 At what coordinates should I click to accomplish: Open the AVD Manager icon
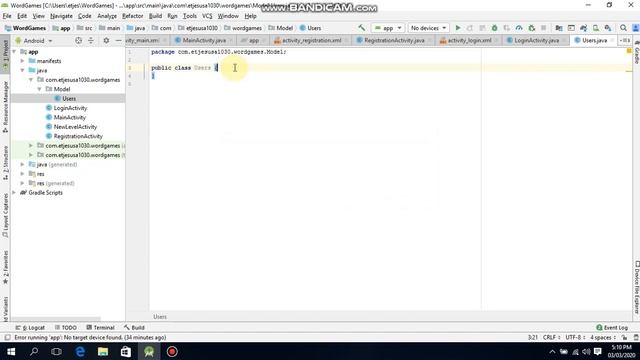point(596,28)
